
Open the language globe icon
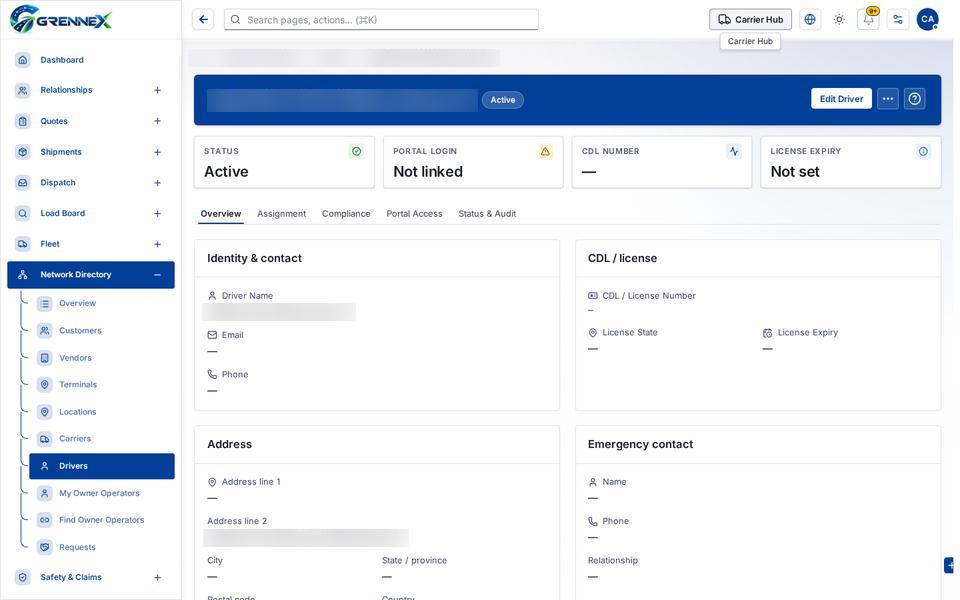(x=809, y=20)
